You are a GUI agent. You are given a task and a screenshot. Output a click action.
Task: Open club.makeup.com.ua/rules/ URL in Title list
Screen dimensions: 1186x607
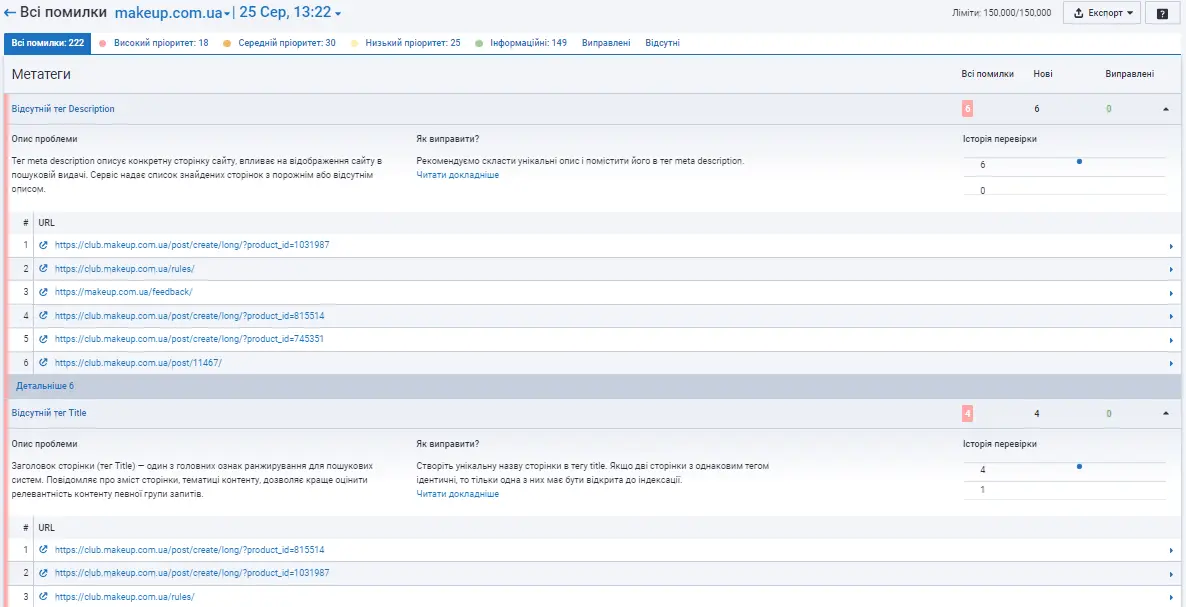point(124,596)
